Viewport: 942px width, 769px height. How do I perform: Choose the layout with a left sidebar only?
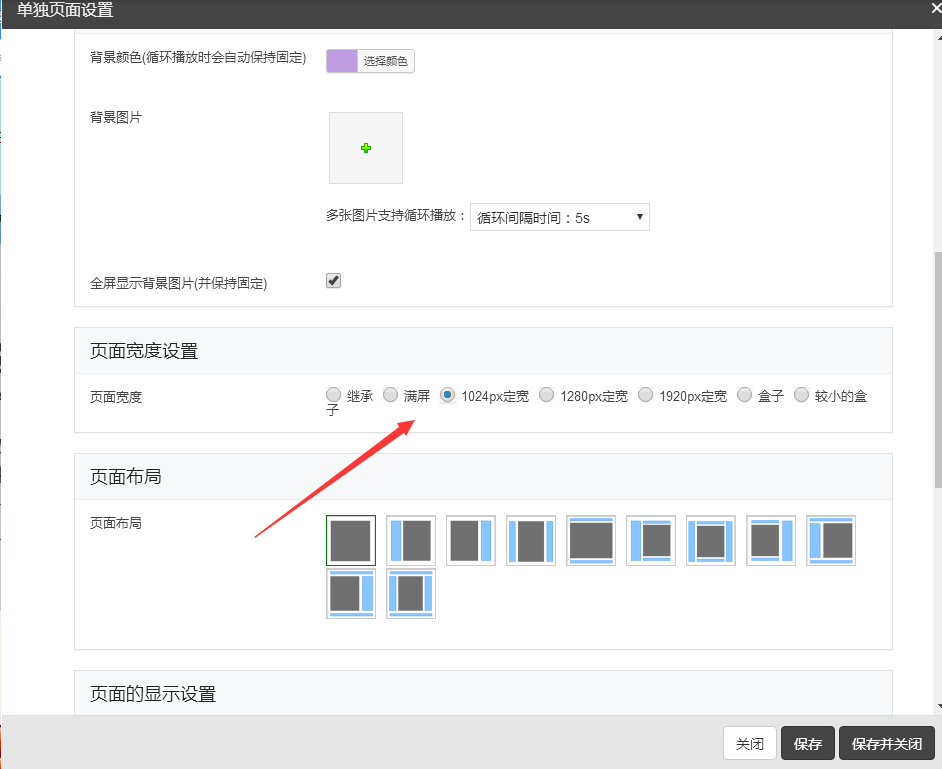[411, 541]
